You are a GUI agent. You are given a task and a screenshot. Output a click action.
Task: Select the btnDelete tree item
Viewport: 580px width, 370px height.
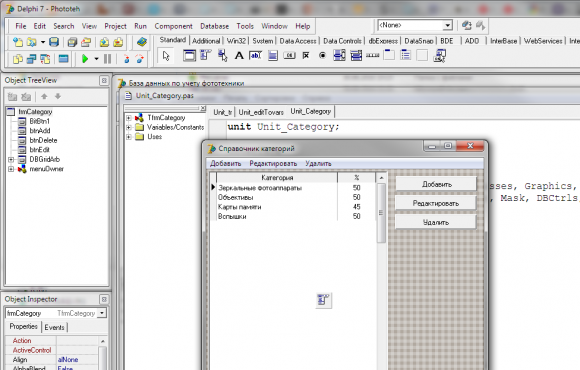coord(43,140)
